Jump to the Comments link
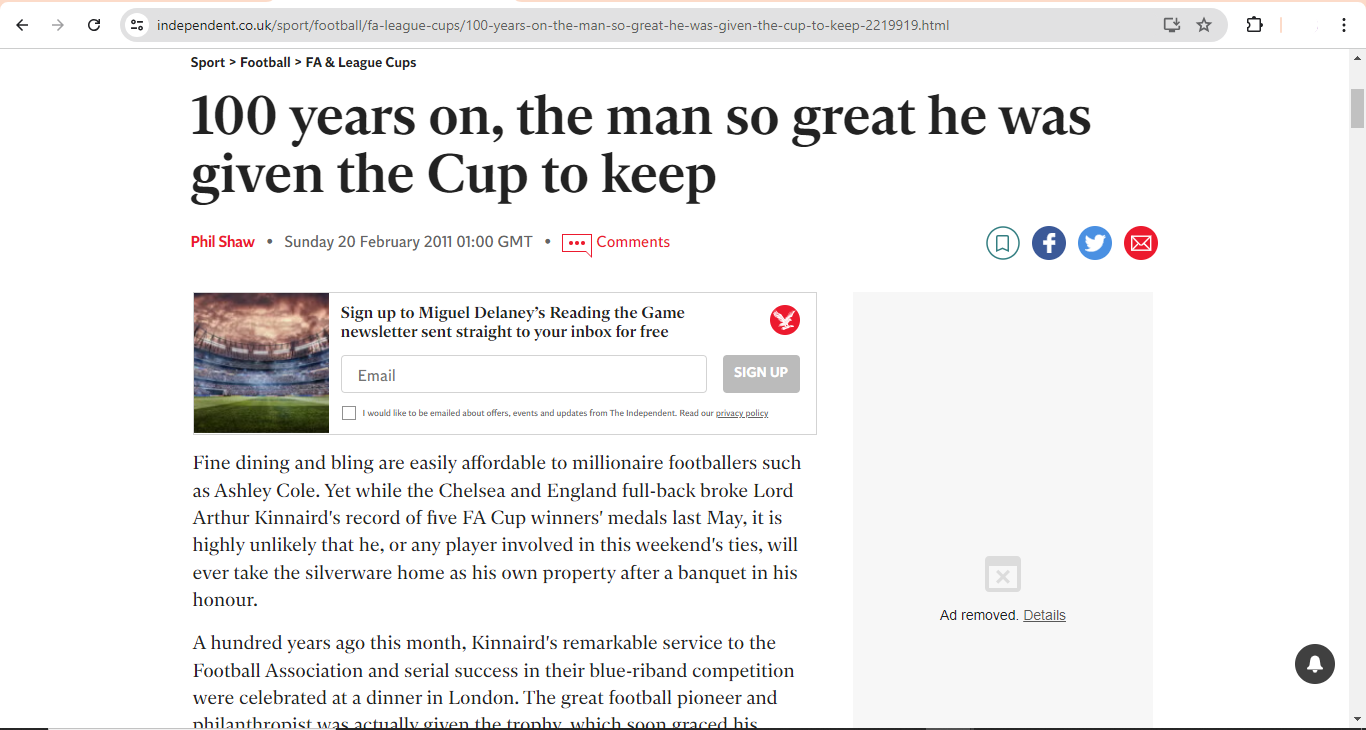This screenshot has height=730, width=1366. [633, 242]
